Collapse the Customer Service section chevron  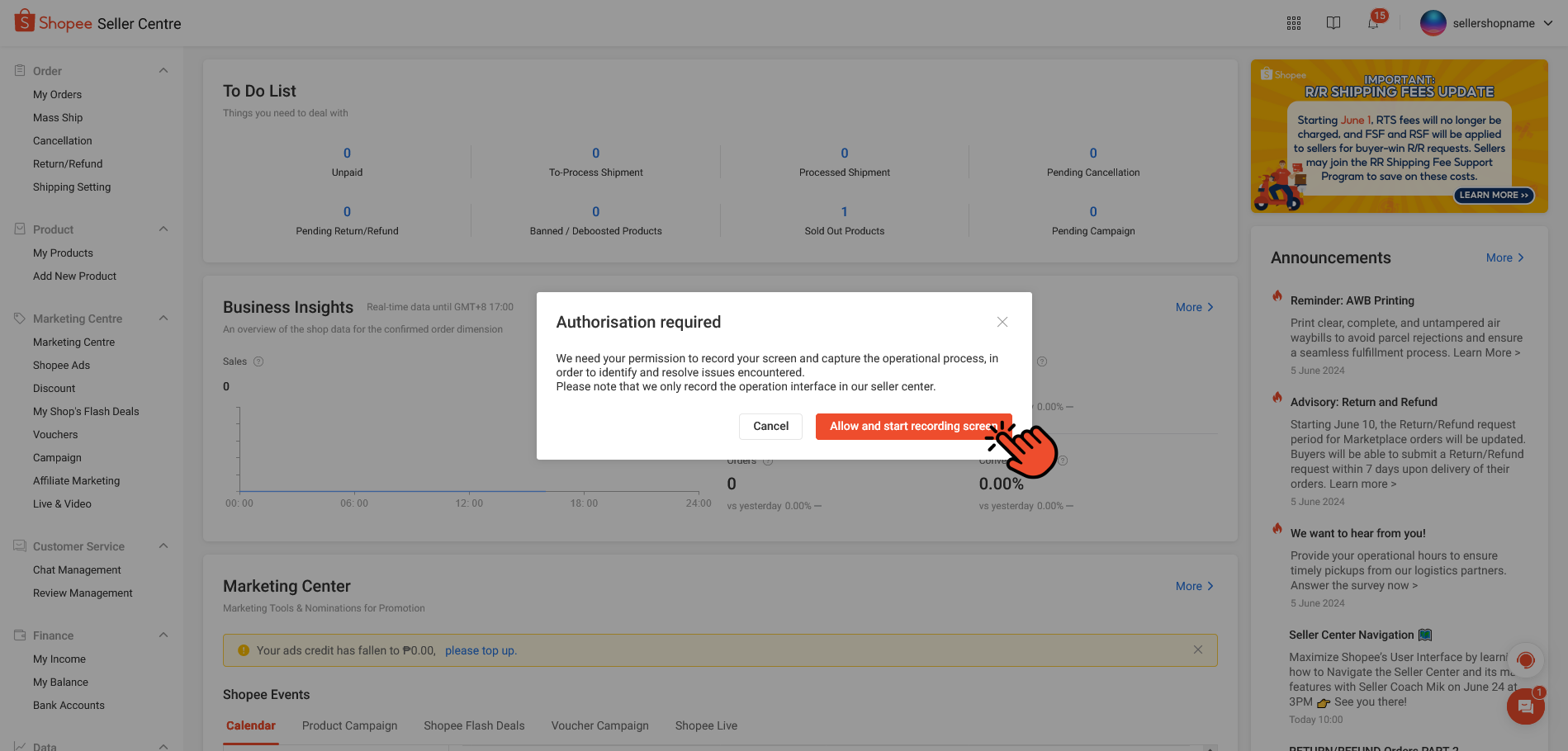pyautogui.click(x=163, y=546)
